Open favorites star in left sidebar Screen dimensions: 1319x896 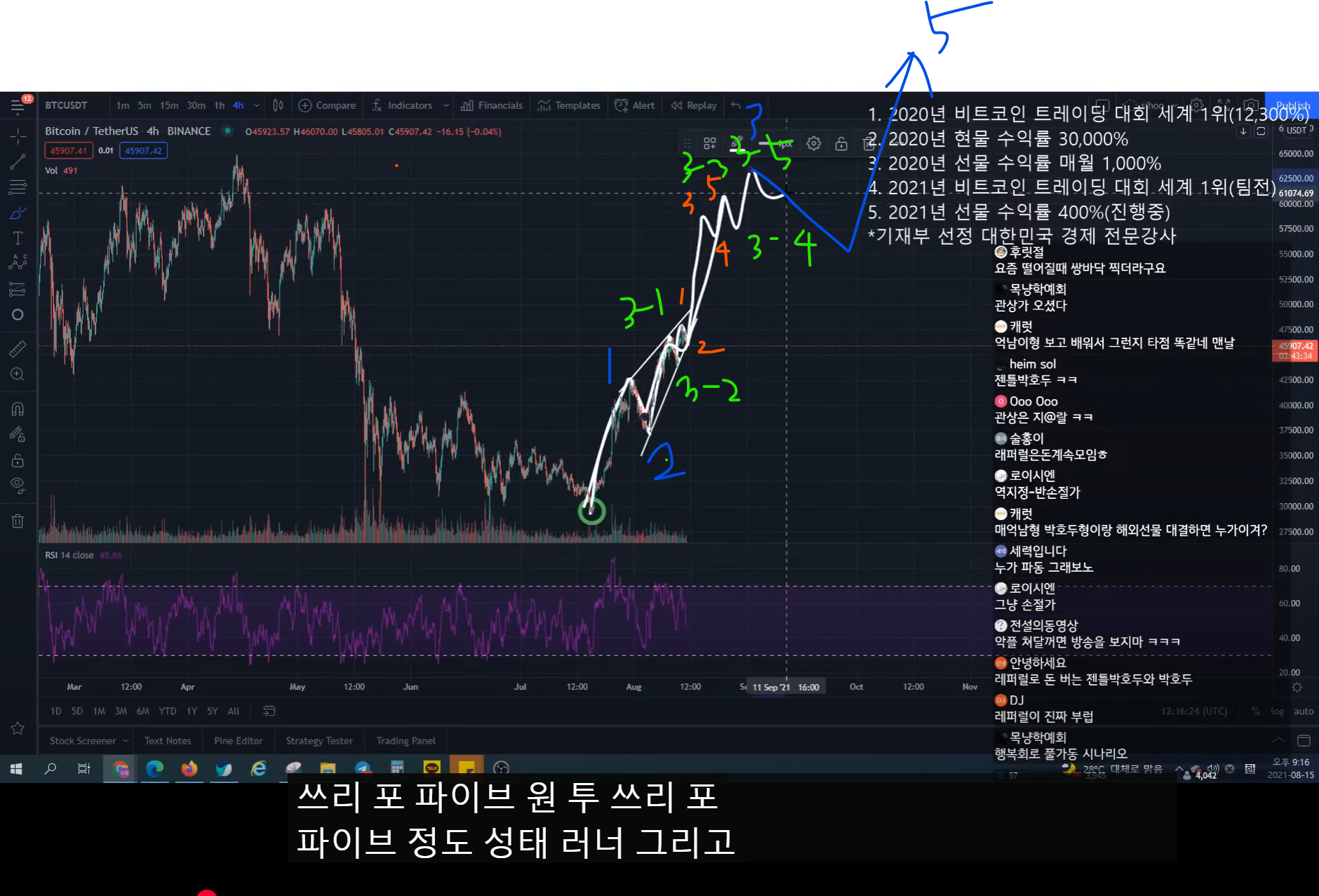tap(18, 728)
